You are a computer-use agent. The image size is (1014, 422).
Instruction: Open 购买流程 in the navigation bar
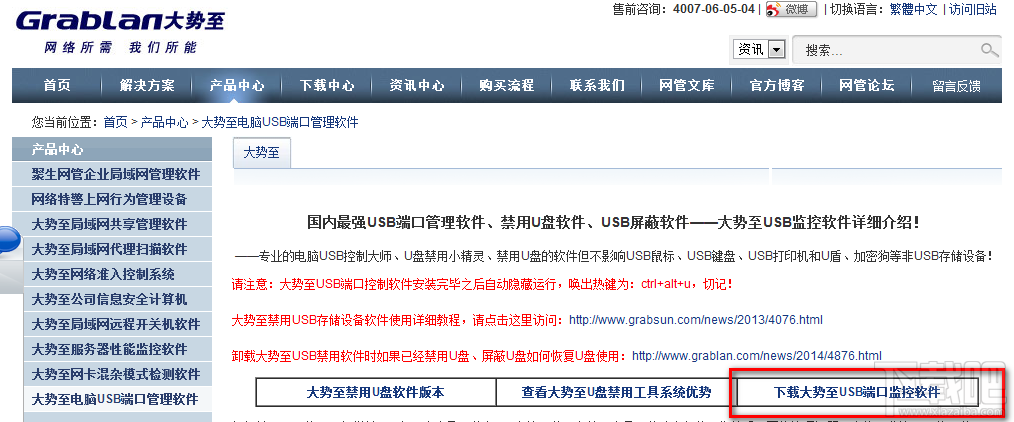(x=506, y=85)
